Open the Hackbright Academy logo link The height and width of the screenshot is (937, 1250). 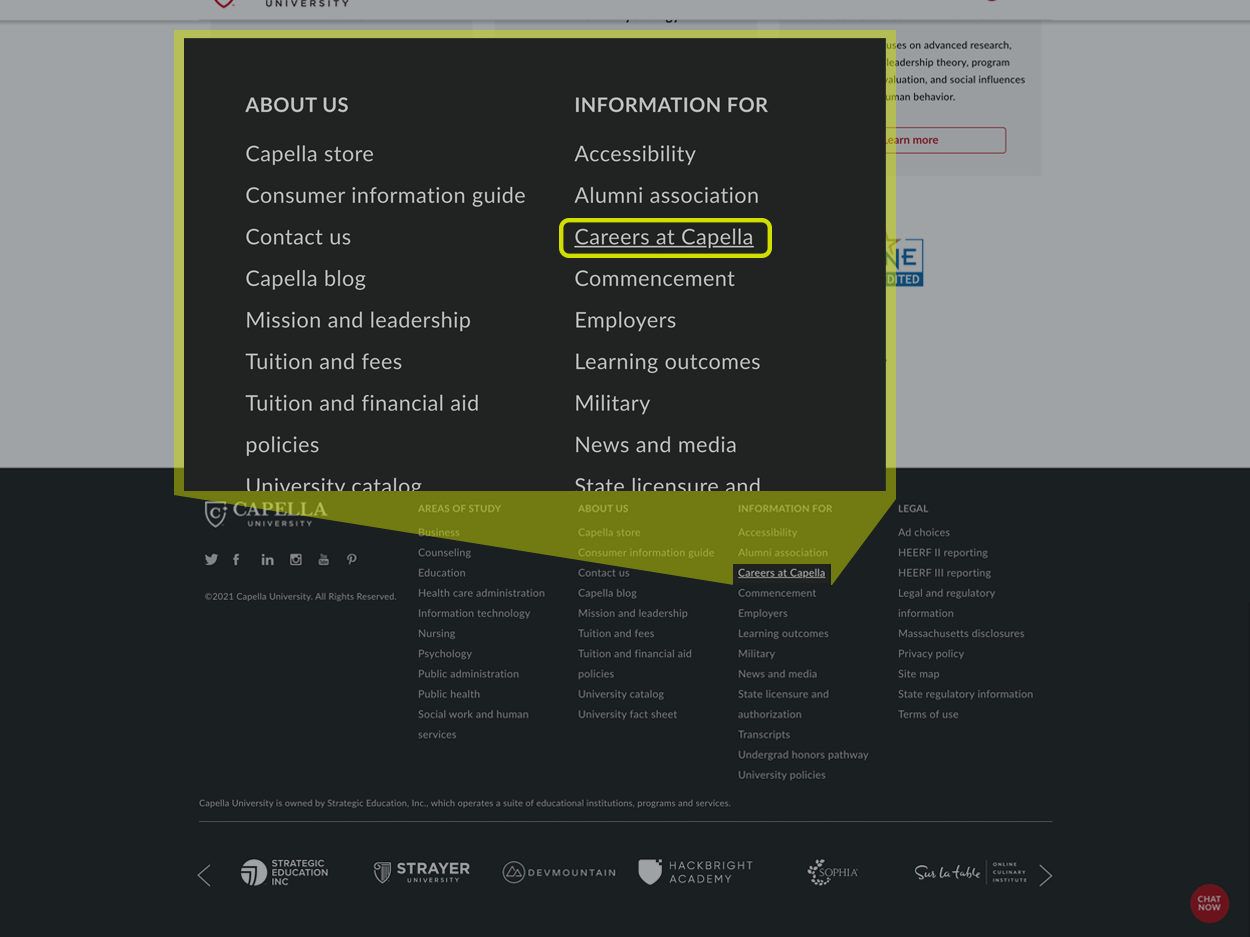point(695,871)
